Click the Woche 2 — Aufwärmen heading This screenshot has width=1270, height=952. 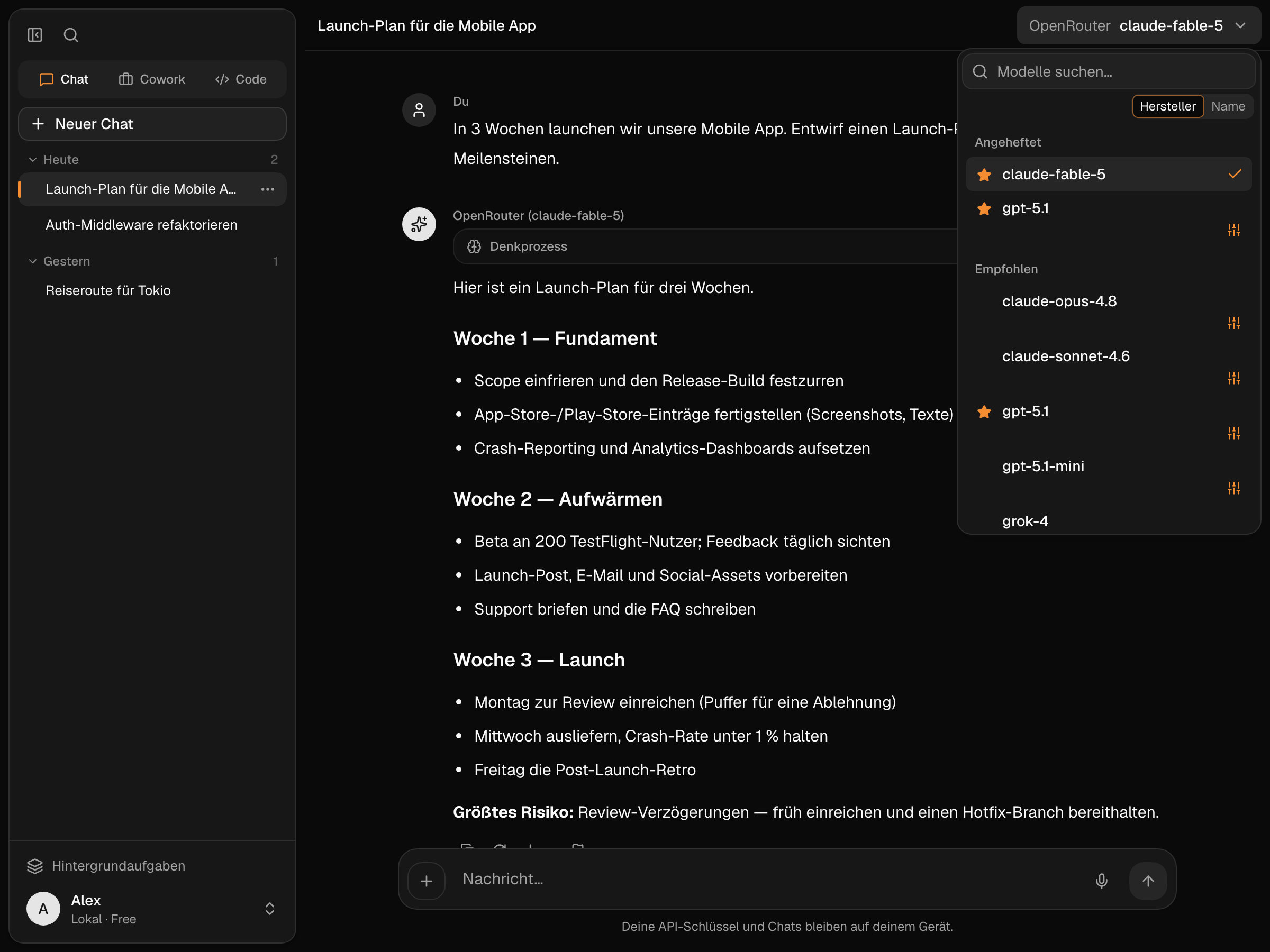[x=558, y=499]
